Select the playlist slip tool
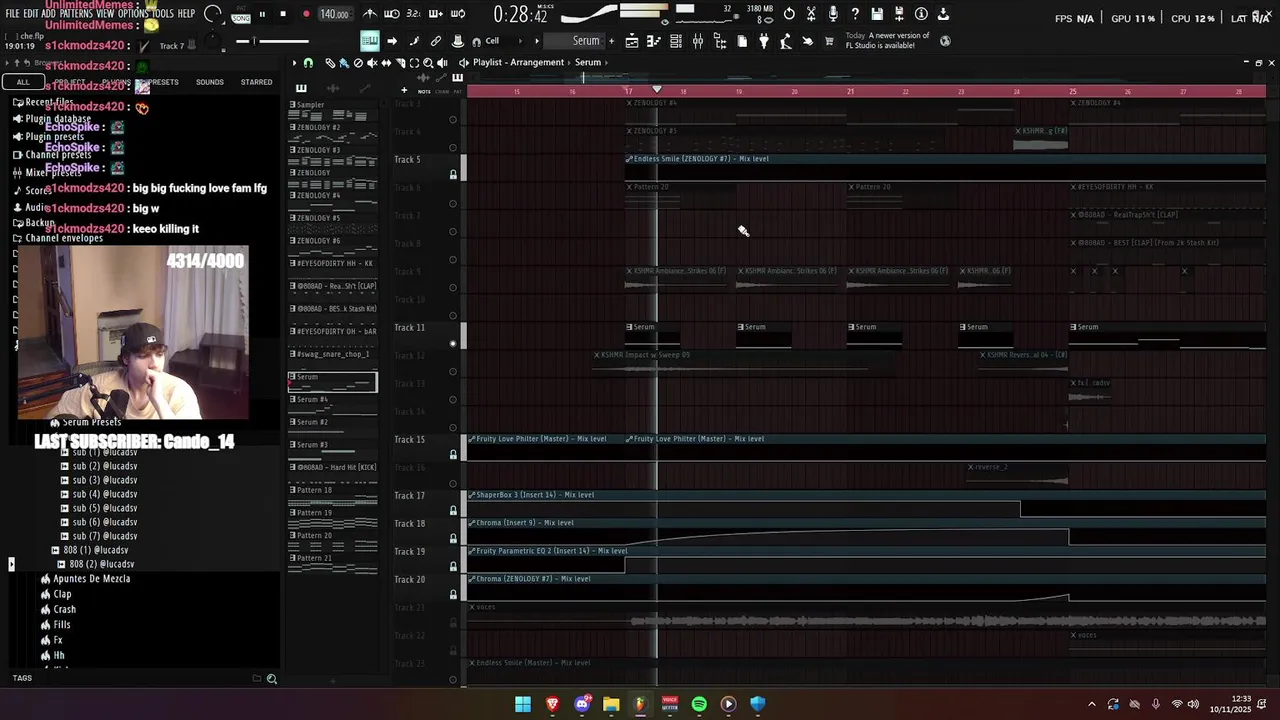Screen dimensions: 1280x720 pyautogui.click(x=386, y=63)
